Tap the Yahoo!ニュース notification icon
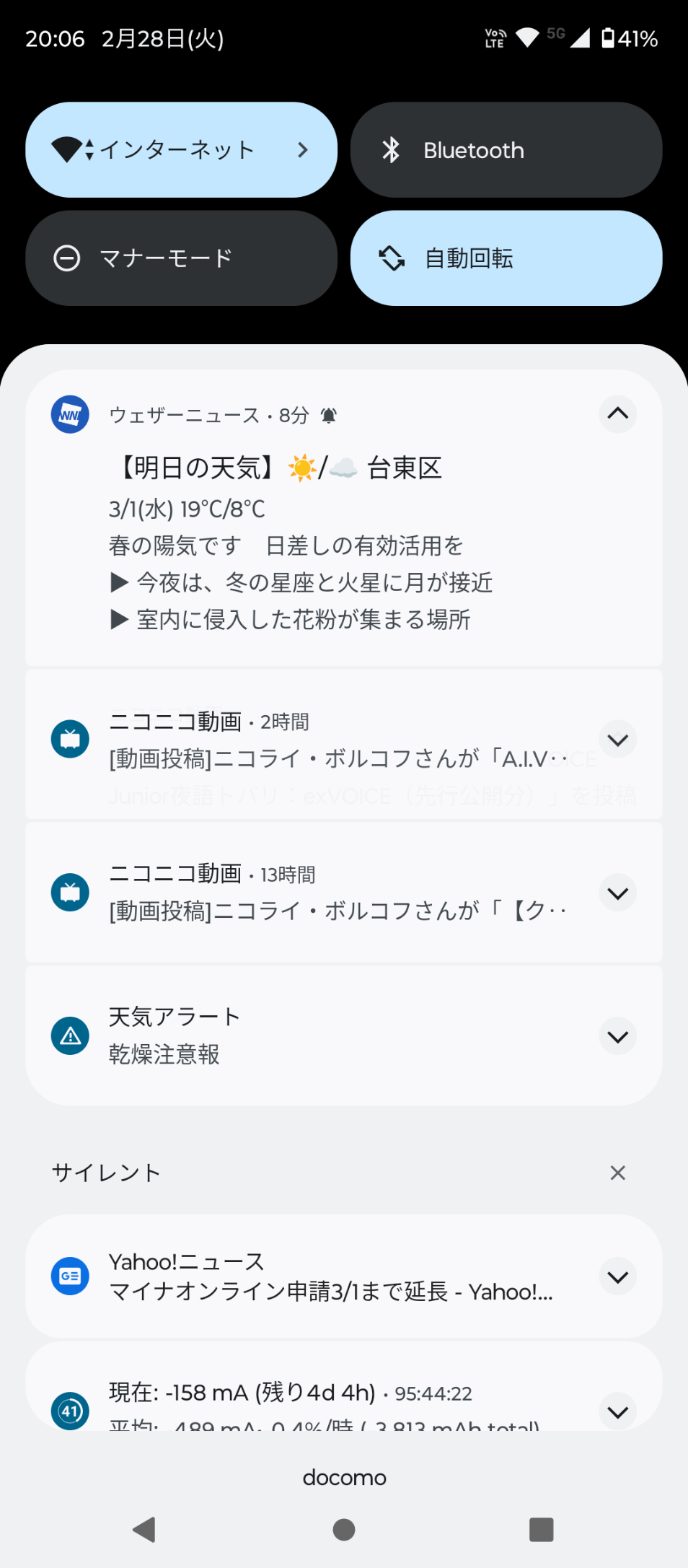 [x=70, y=1276]
